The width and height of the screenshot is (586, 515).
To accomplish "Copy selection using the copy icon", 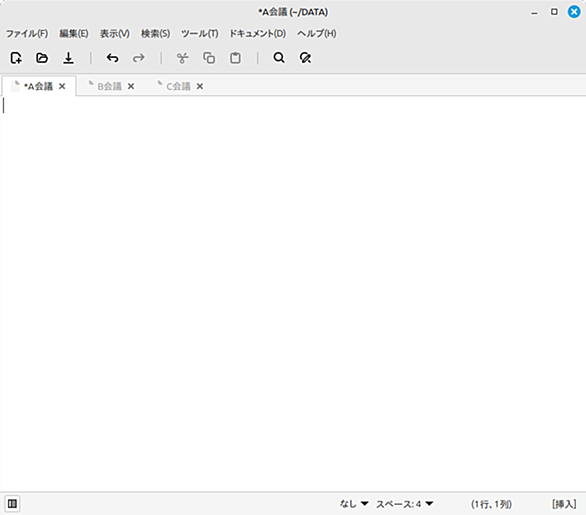I will 209,58.
